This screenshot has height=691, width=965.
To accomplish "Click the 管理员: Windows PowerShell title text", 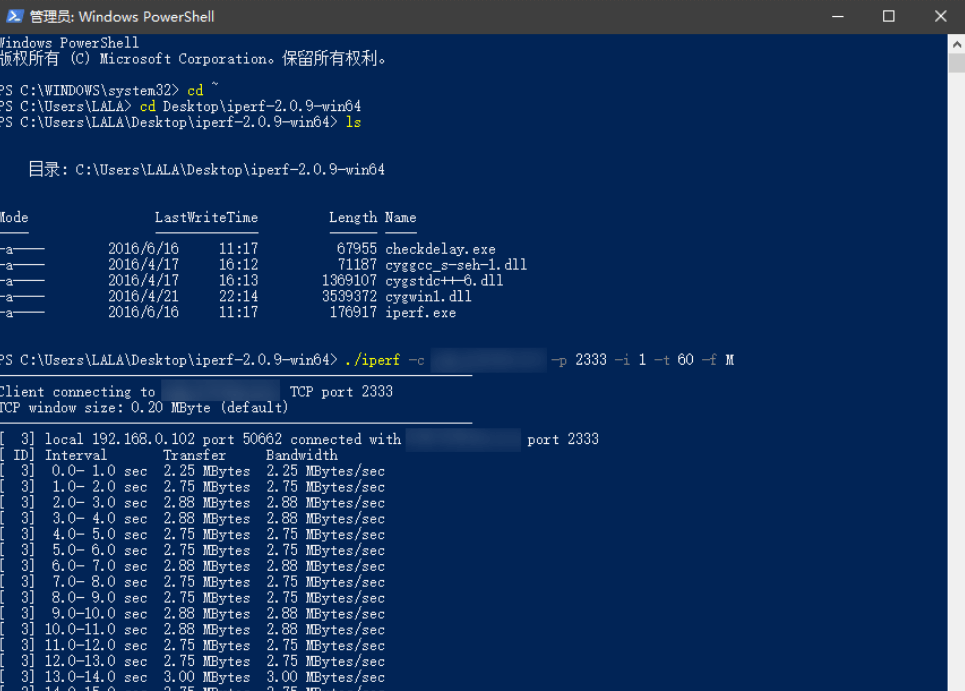I will 122,16.
